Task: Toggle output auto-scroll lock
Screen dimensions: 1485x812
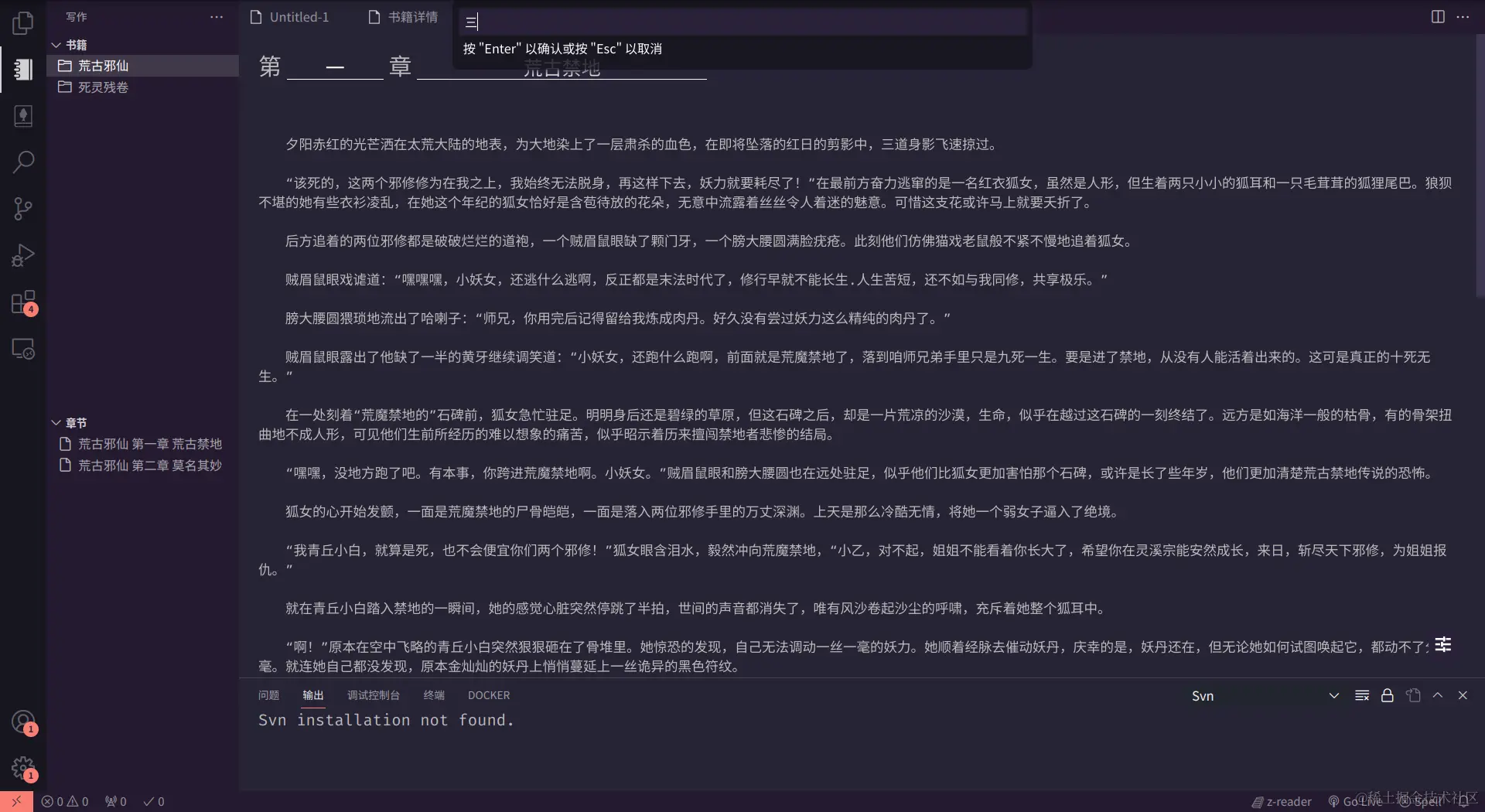Action: 1388,695
